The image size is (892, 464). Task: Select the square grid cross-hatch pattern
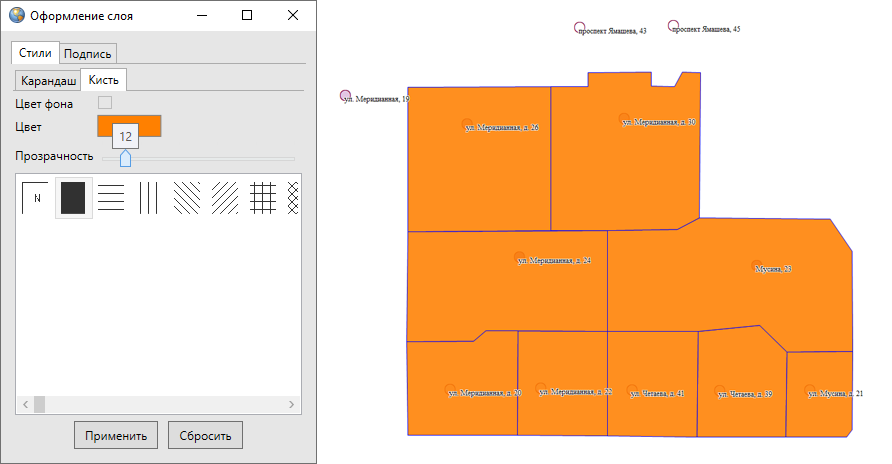[263, 198]
